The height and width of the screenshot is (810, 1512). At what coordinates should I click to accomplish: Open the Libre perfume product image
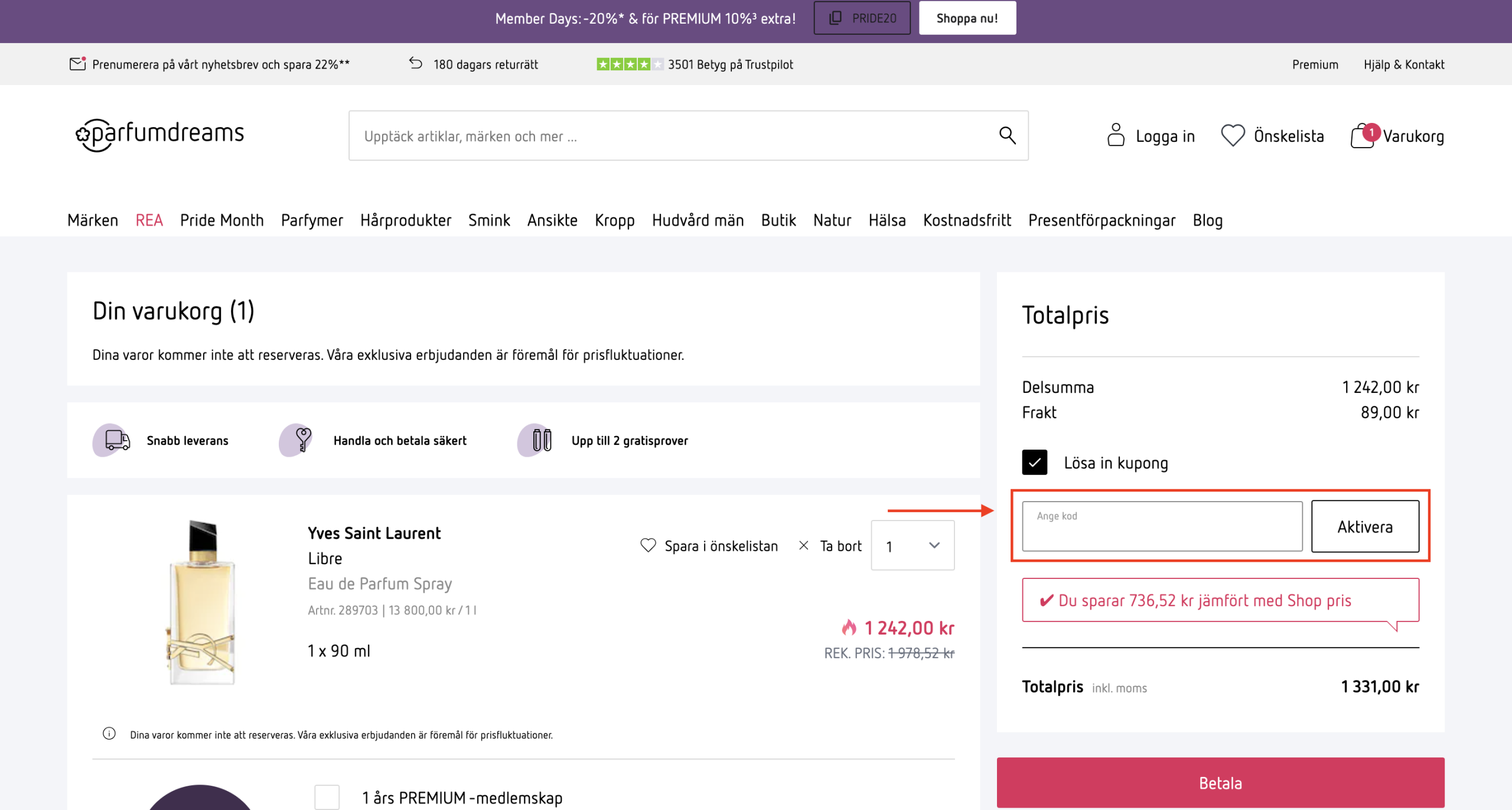(201, 603)
